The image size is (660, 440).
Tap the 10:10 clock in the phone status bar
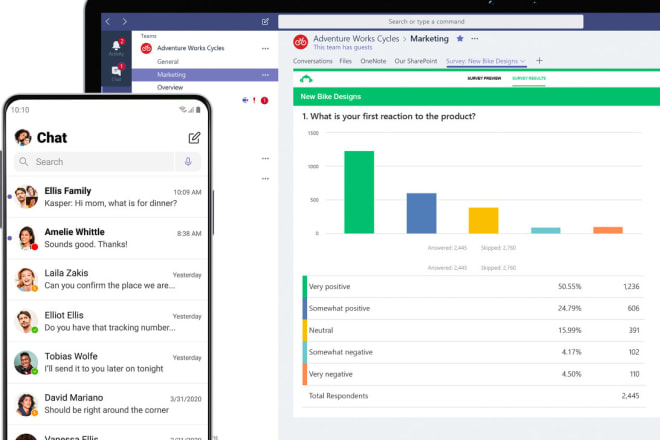click(20, 110)
